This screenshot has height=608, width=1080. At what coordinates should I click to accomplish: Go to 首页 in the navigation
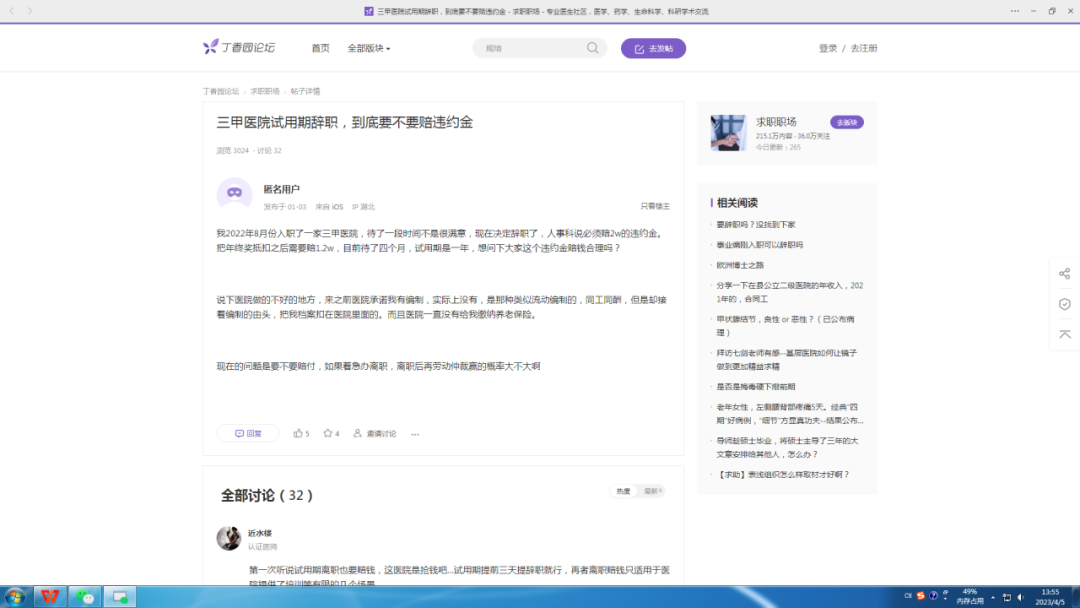point(320,48)
